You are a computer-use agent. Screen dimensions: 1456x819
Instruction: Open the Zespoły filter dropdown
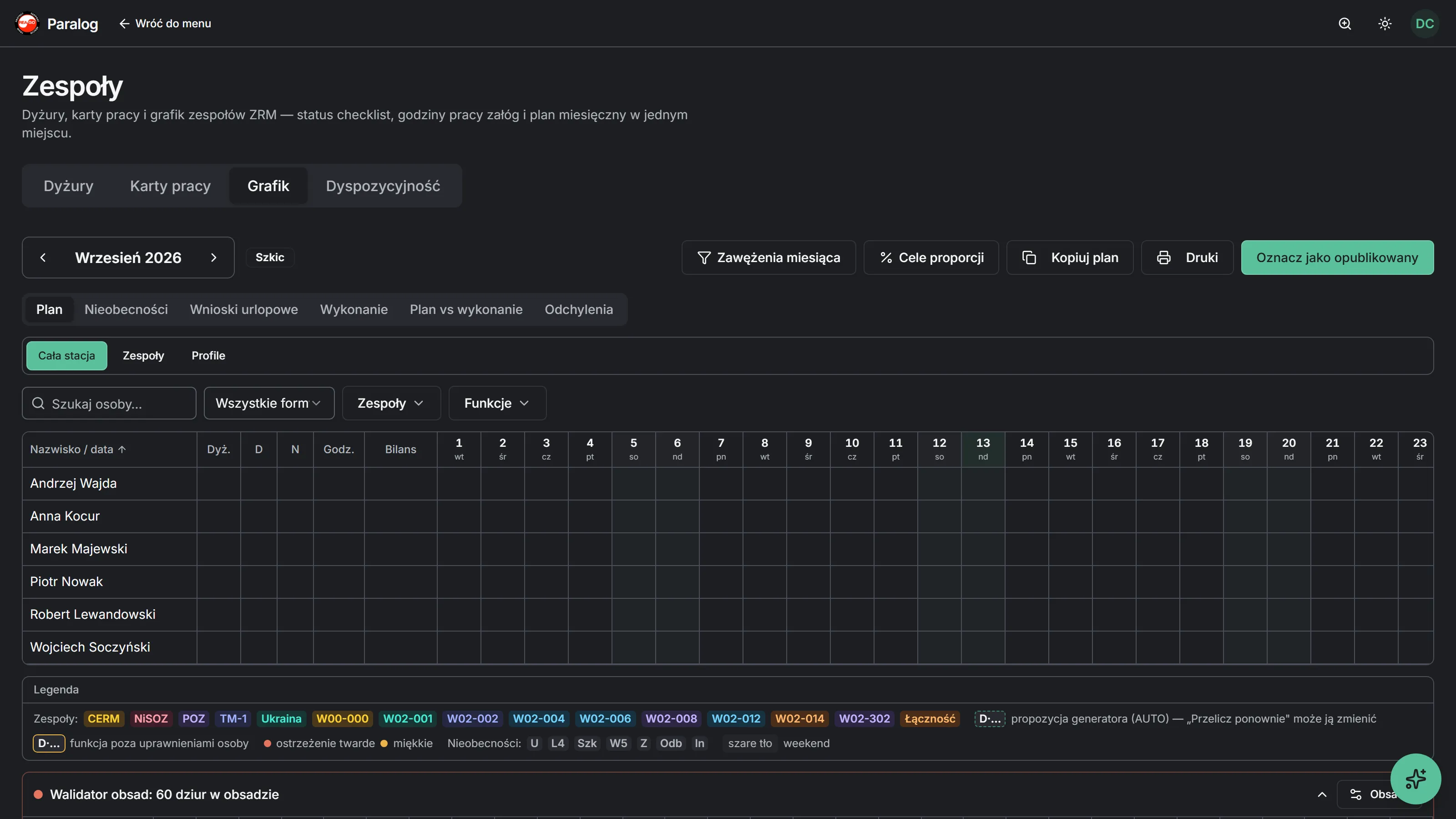(x=391, y=404)
